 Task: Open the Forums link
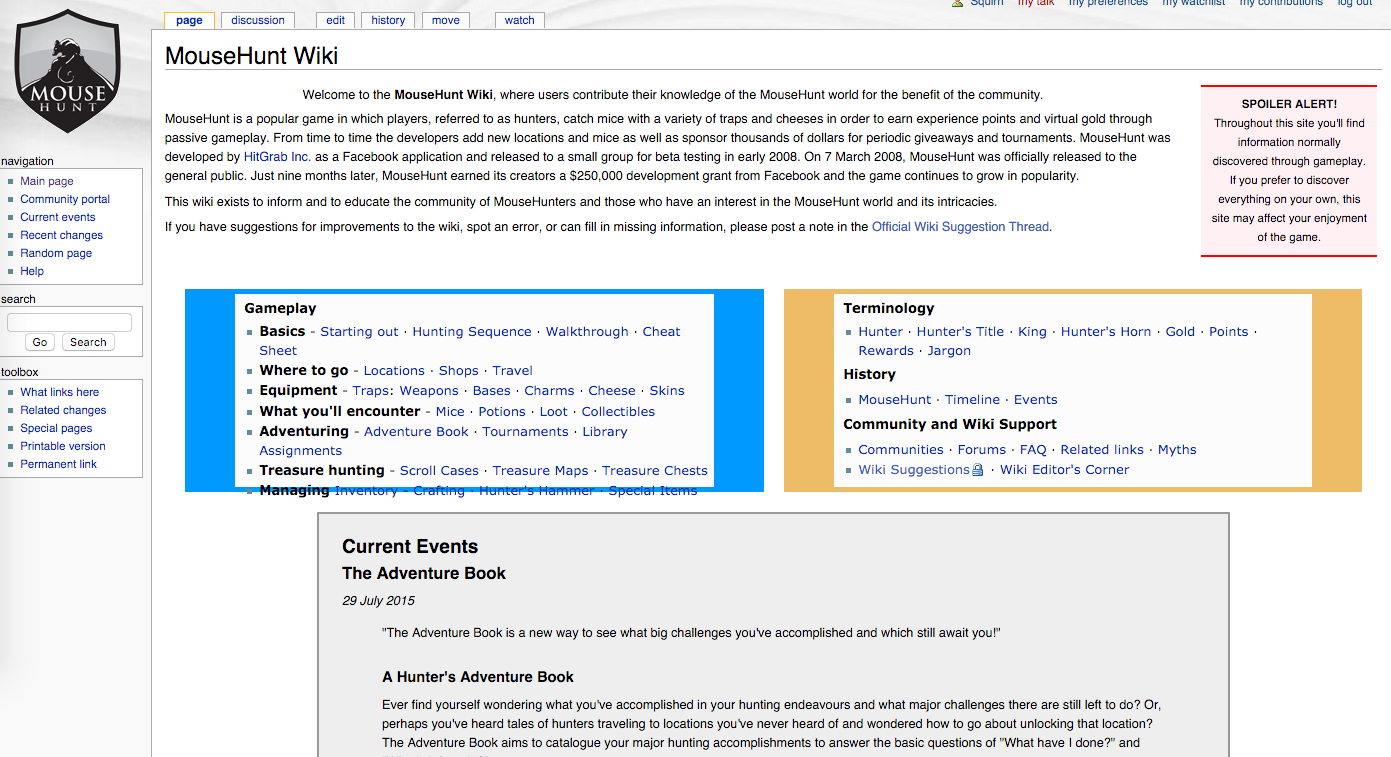[x=982, y=450]
